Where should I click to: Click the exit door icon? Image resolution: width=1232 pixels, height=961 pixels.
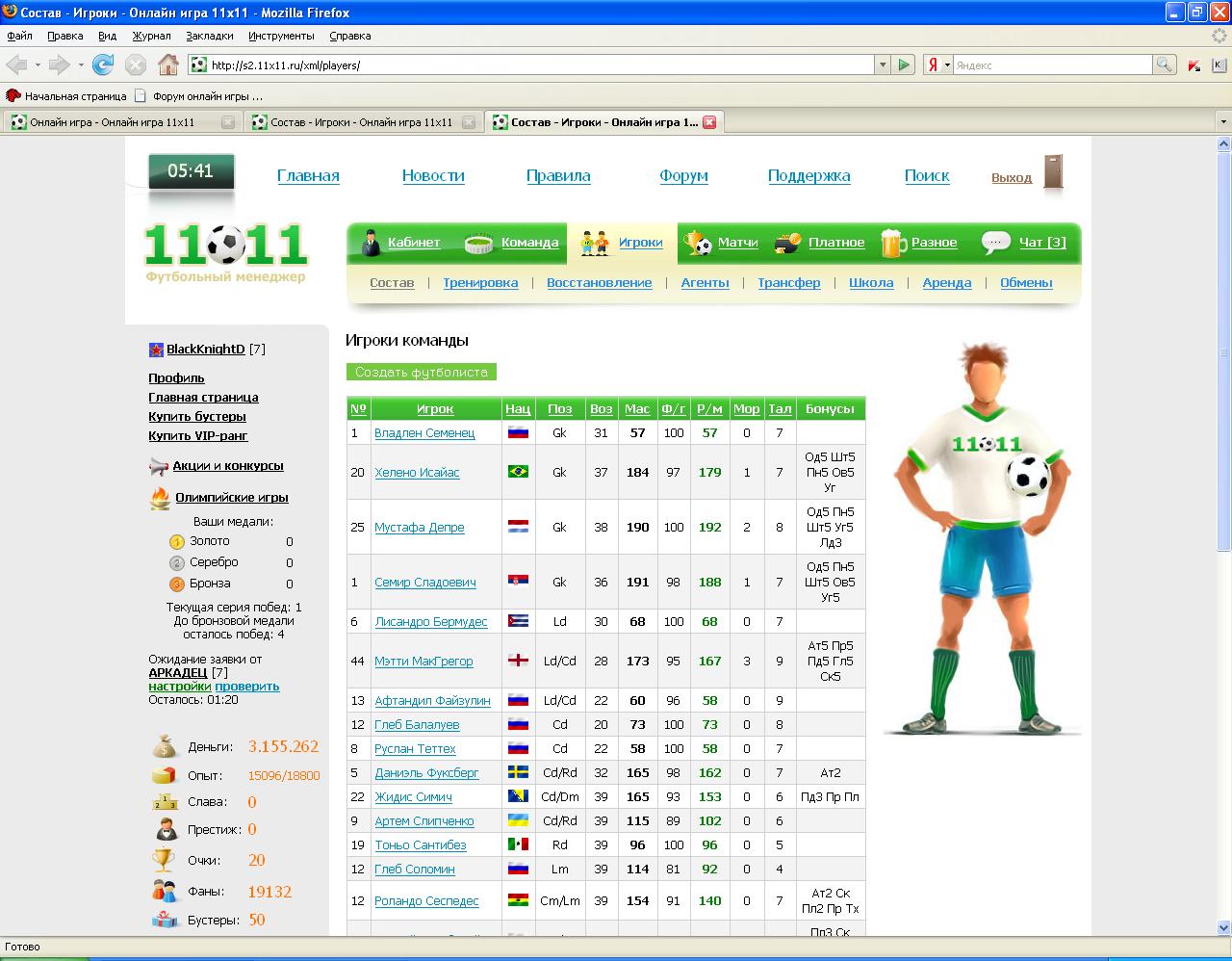pos(1053,173)
